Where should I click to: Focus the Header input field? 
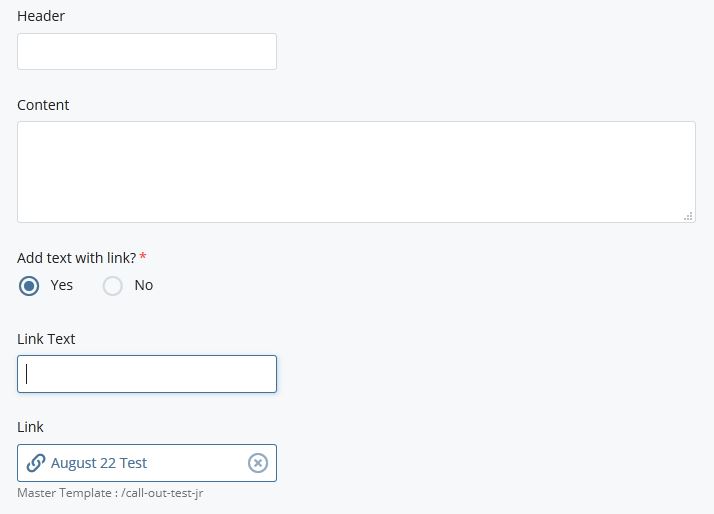(147, 52)
